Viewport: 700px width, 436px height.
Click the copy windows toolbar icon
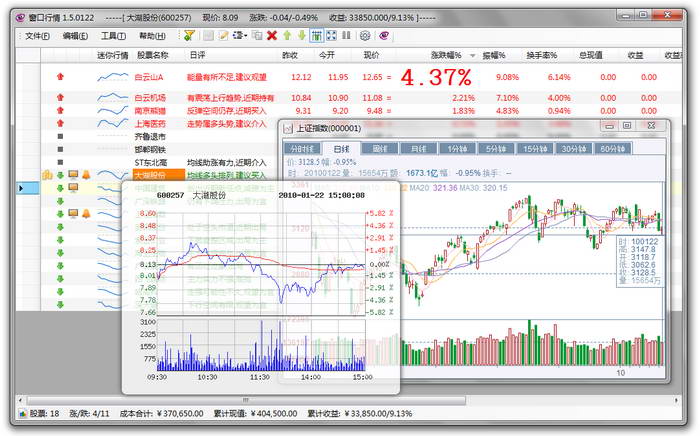point(257,35)
